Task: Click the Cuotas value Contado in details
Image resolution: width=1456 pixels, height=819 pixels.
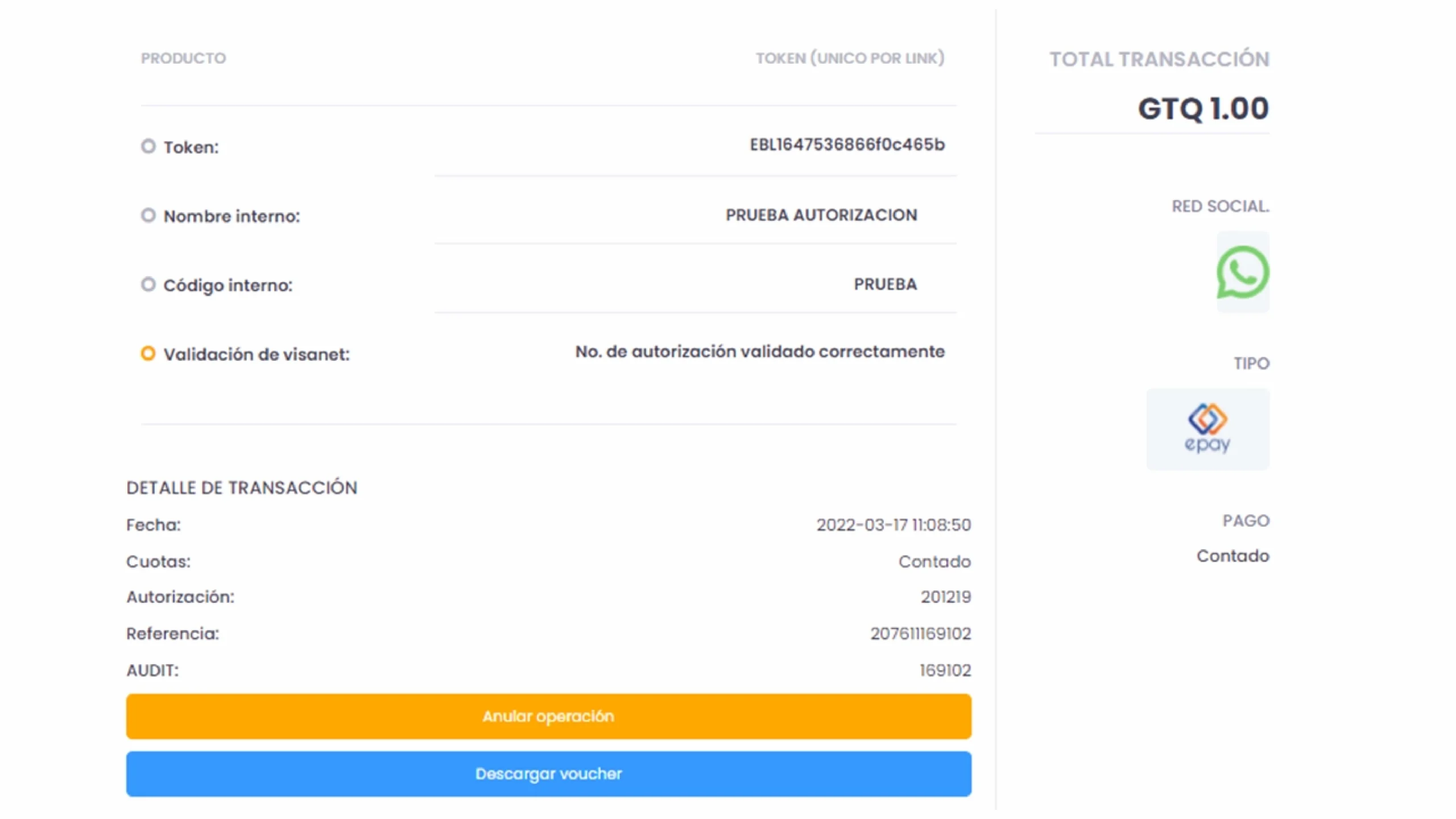Action: [x=935, y=561]
